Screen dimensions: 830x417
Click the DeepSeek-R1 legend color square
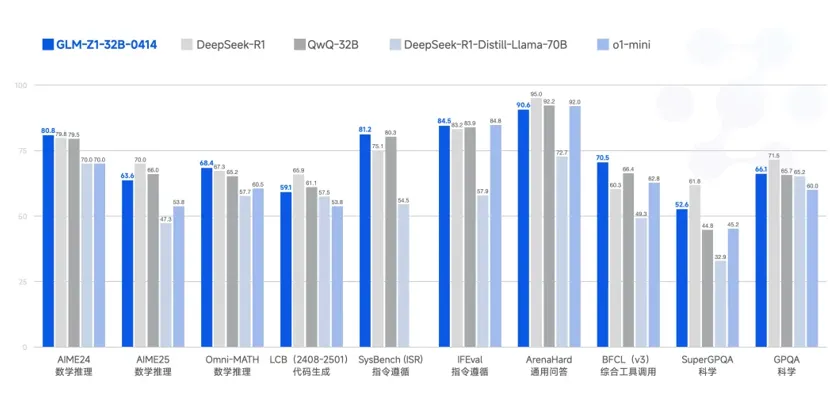click(x=187, y=44)
